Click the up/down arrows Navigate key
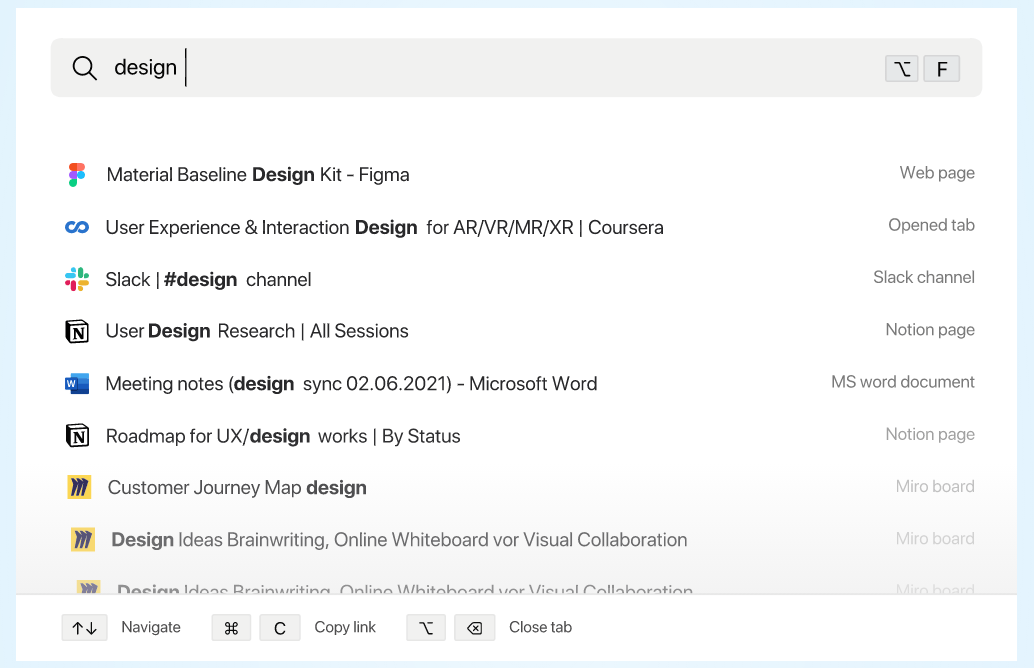Viewport: 1034px width, 668px height. click(x=84, y=628)
